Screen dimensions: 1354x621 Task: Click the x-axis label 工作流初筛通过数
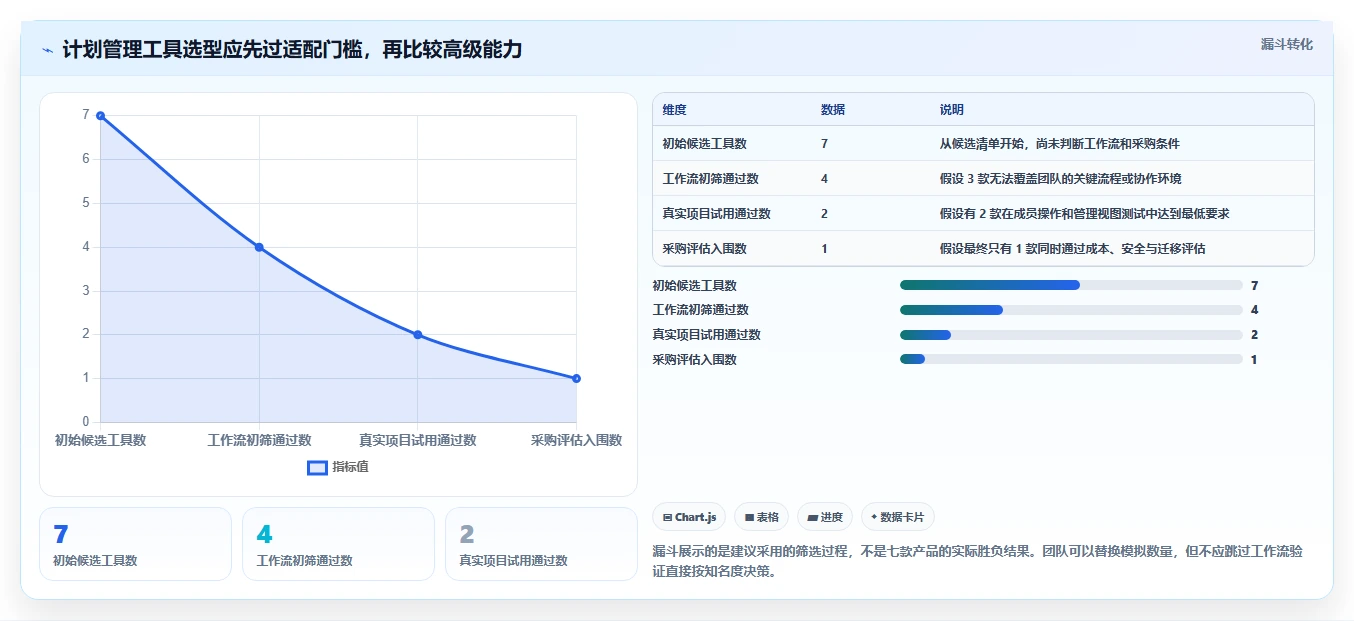[x=259, y=440]
